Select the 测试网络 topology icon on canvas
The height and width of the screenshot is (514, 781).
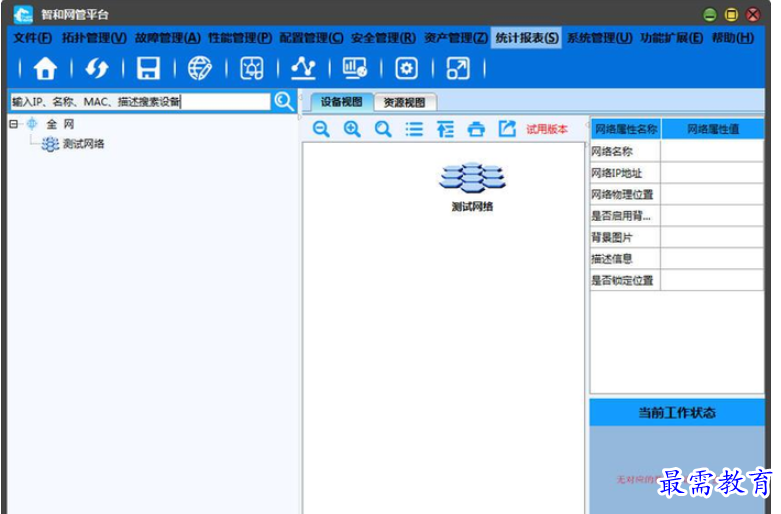click(x=472, y=178)
